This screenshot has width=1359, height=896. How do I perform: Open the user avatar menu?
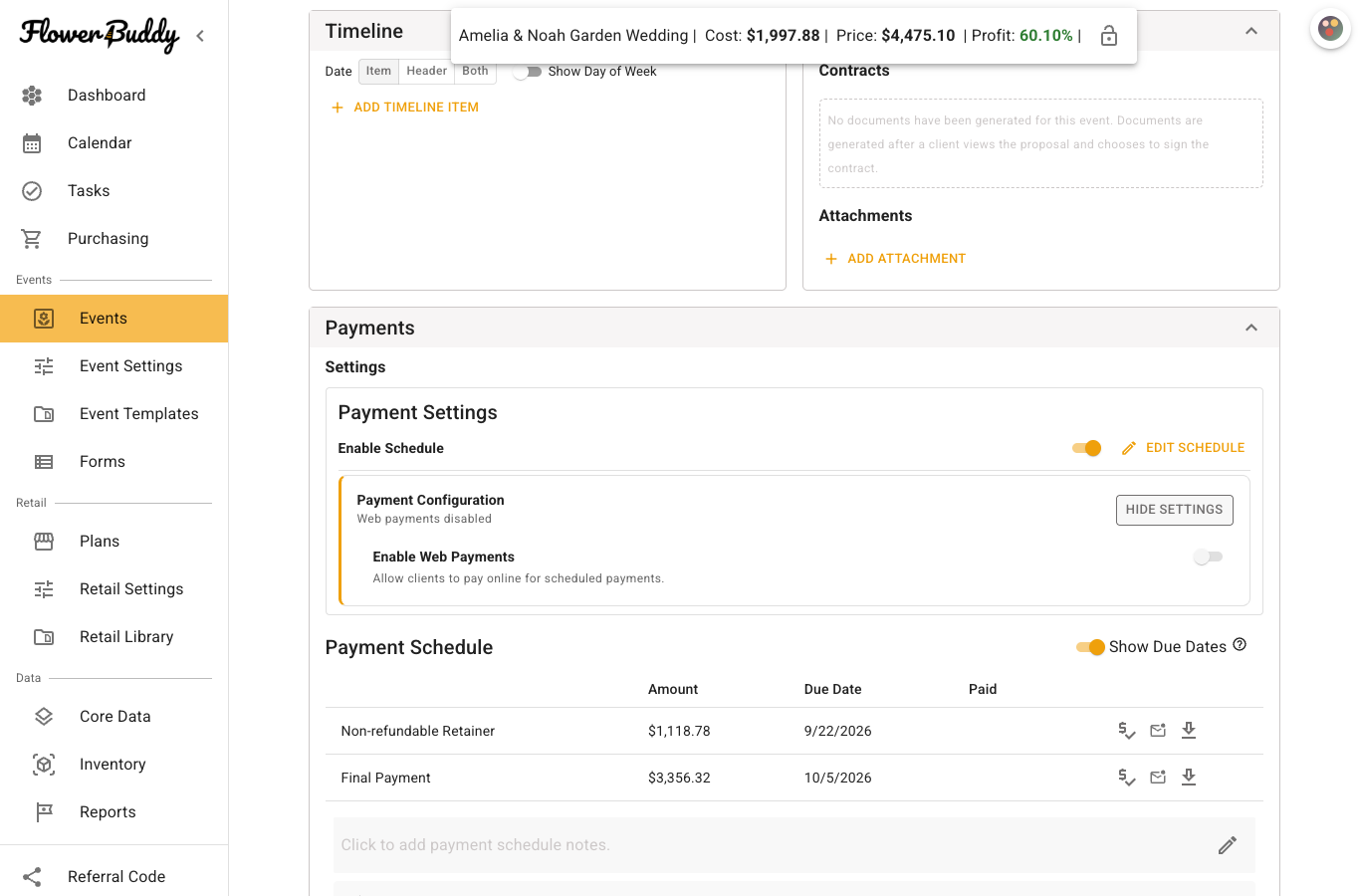(1330, 28)
